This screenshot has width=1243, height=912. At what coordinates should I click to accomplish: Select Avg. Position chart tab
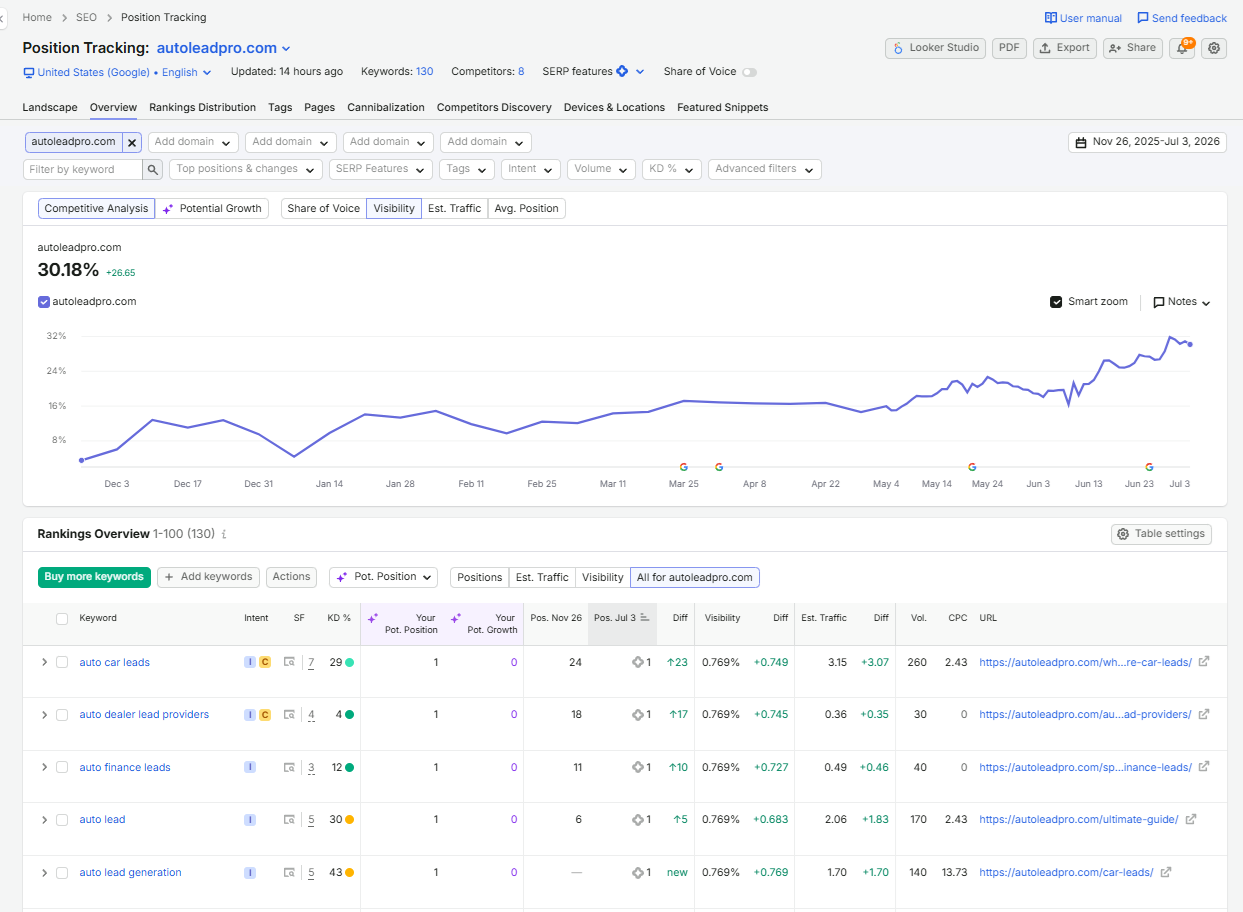(526, 208)
